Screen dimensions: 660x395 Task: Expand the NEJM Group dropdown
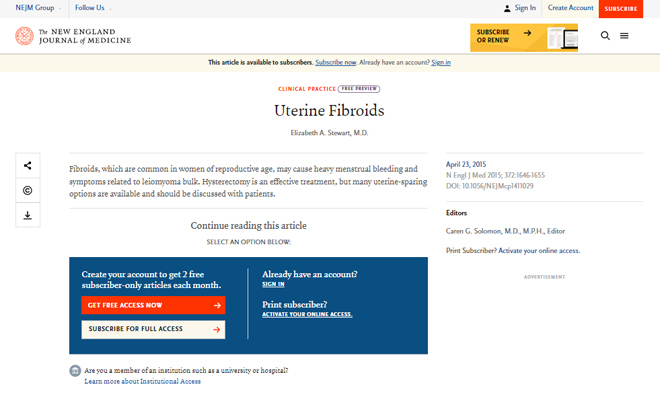(38, 8)
